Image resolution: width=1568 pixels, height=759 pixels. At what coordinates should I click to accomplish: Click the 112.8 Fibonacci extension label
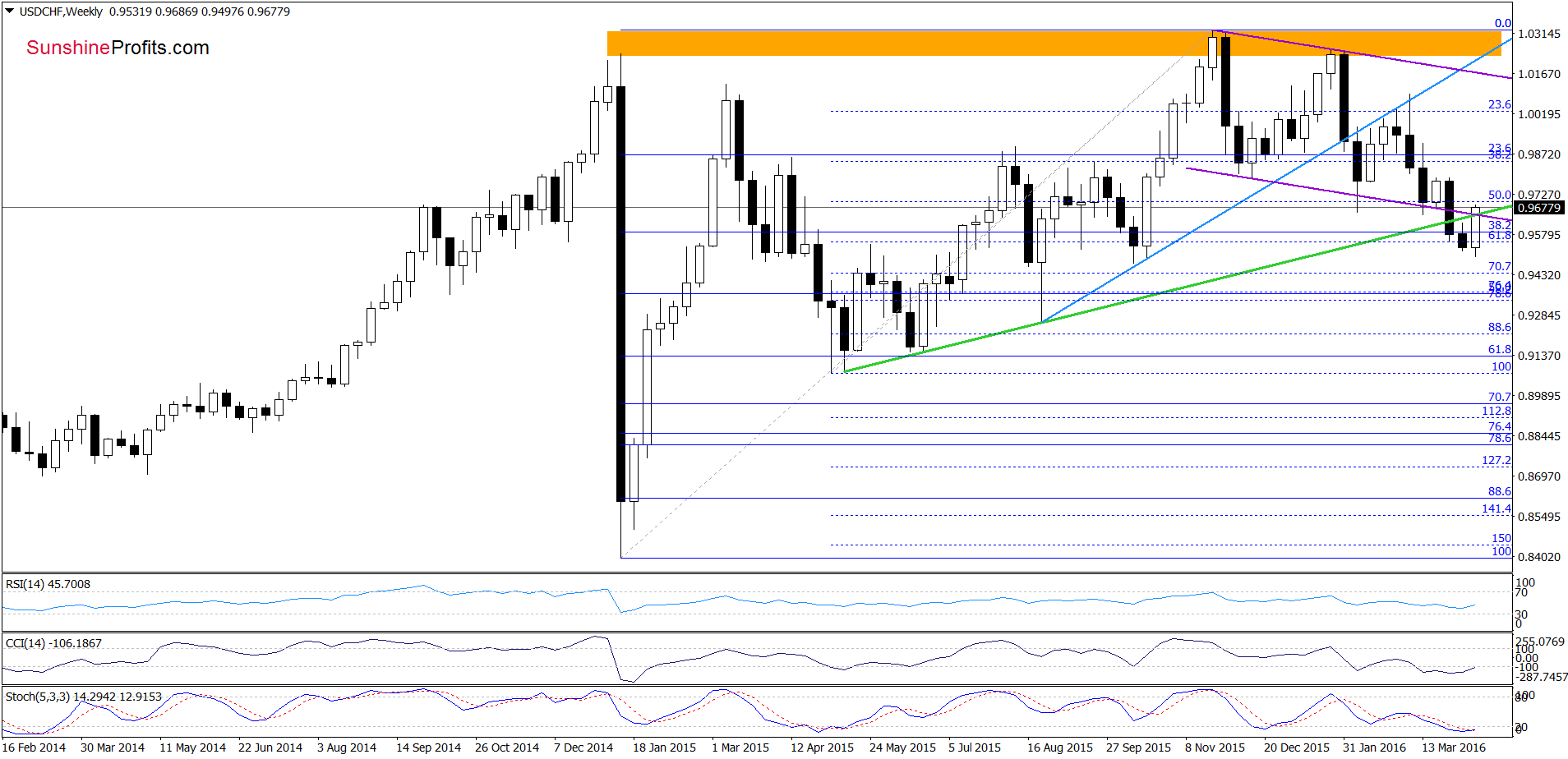point(1497,411)
